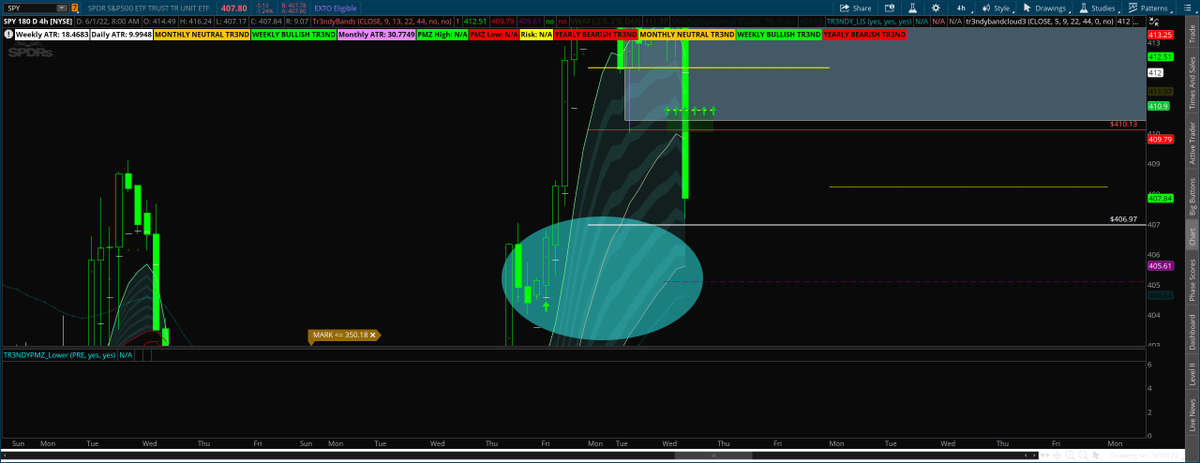Select the Chart side tab
The width and height of the screenshot is (1200, 463).
pos(1192,238)
